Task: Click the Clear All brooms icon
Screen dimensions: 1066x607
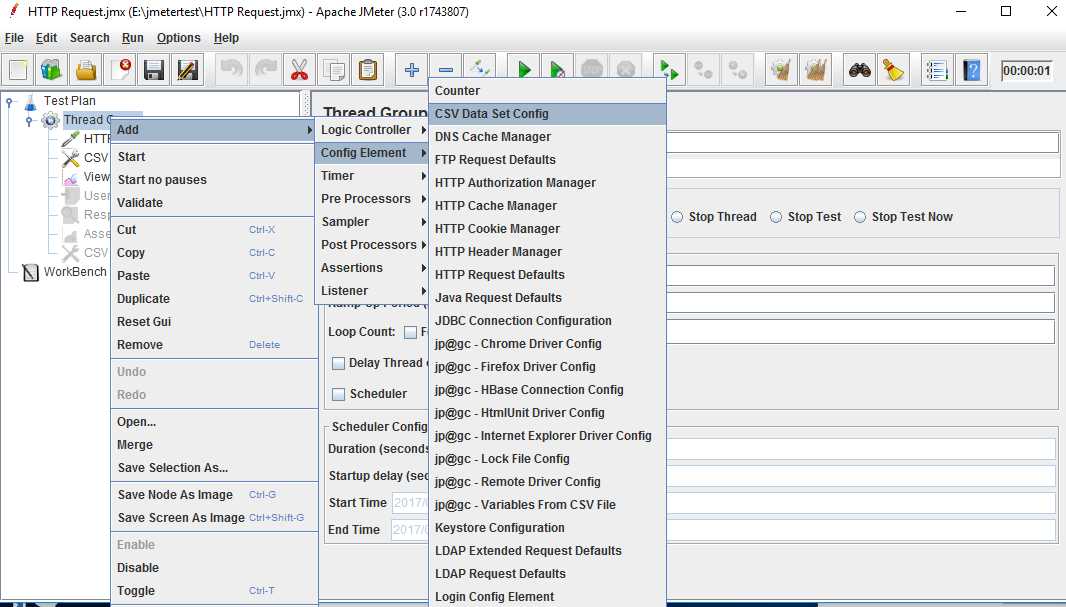Action: pos(815,70)
